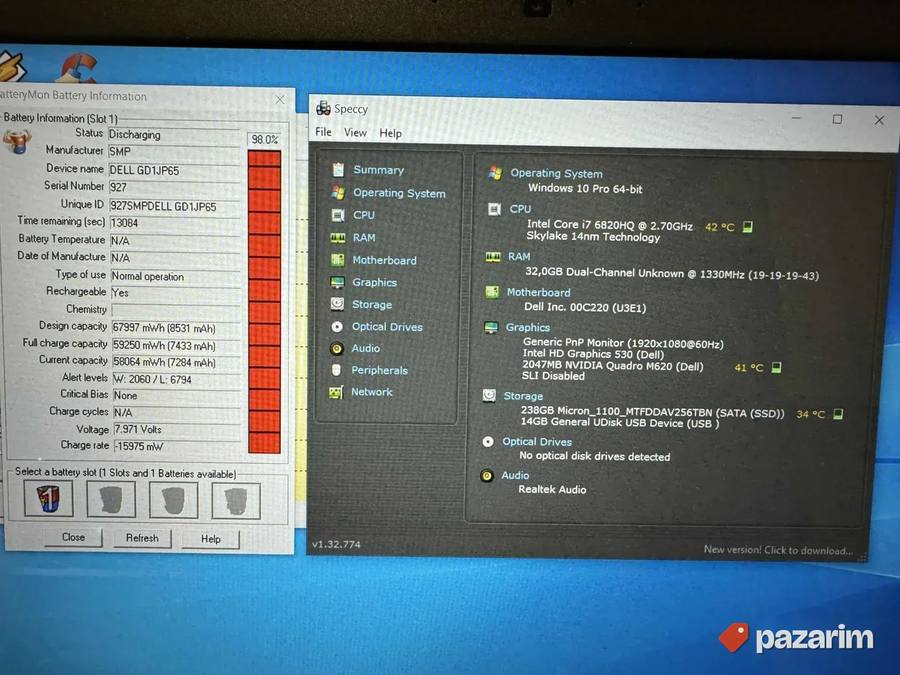
Task: Click the 98.0% battery percentage readout
Action: (264, 139)
